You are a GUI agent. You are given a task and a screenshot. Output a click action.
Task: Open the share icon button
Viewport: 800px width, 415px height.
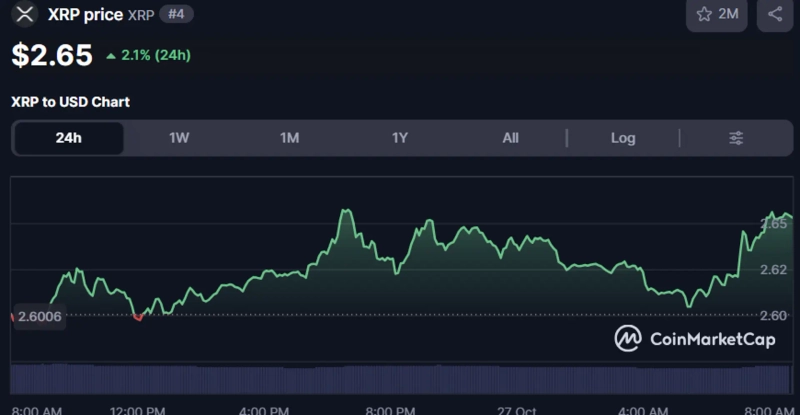[x=775, y=14]
